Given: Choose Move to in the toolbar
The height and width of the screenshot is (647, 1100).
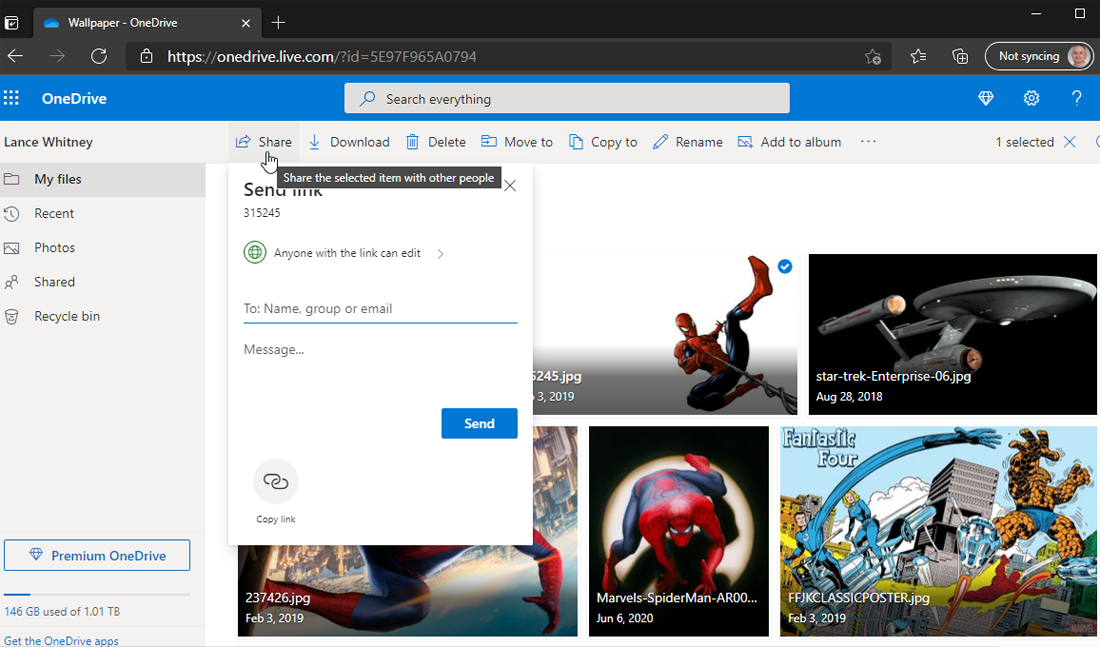Looking at the screenshot, I should (517, 142).
